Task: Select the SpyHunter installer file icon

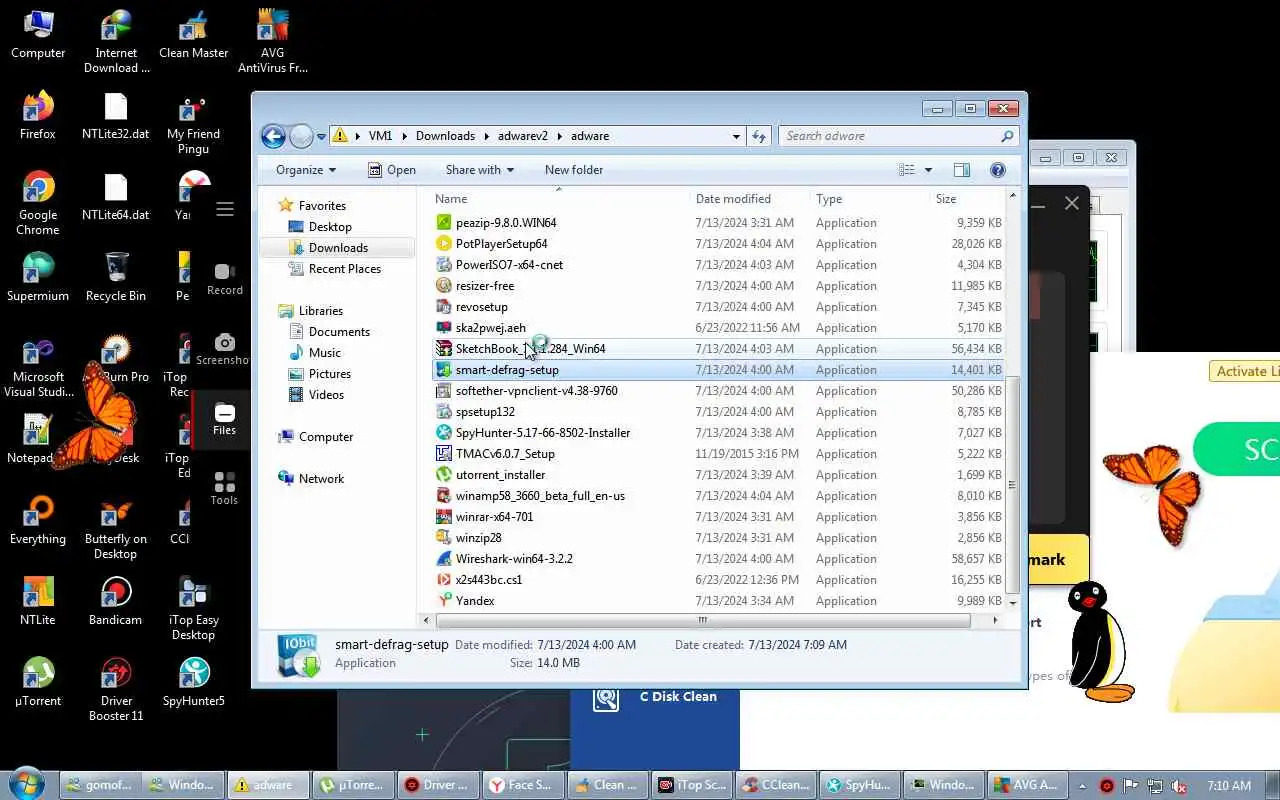Action: click(x=444, y=433)
